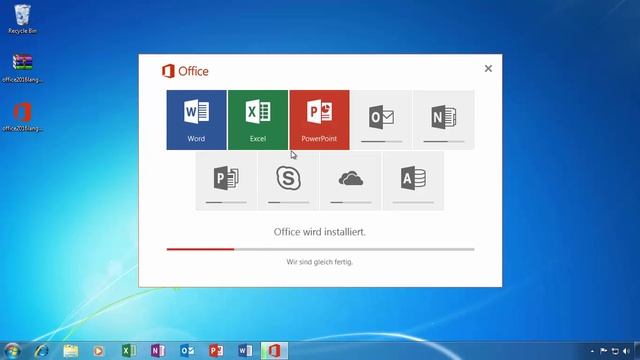640x360 pixels.
Task: Open Windows Media Player from taskbar
Action: click(98, 351)
